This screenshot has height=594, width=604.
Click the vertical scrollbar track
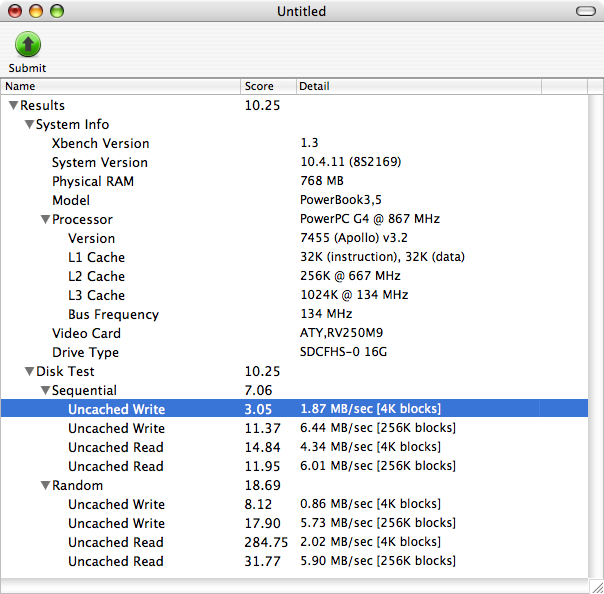[x=596, y=335]
